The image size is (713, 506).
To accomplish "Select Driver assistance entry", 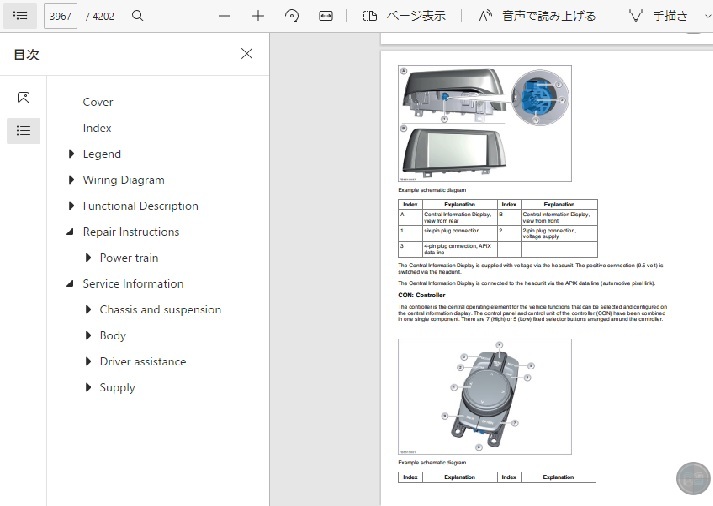I will [143, 361].
